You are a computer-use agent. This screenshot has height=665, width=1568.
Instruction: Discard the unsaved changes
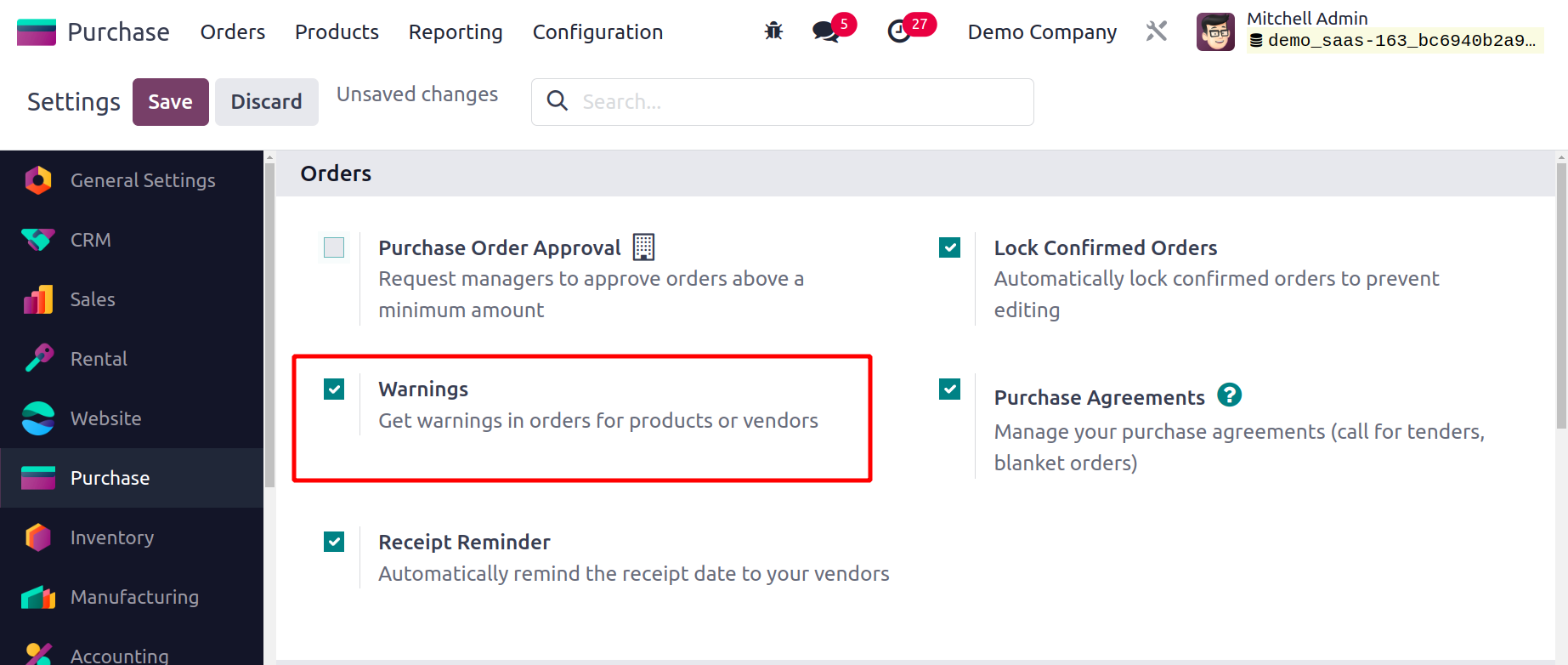(266, 102)
